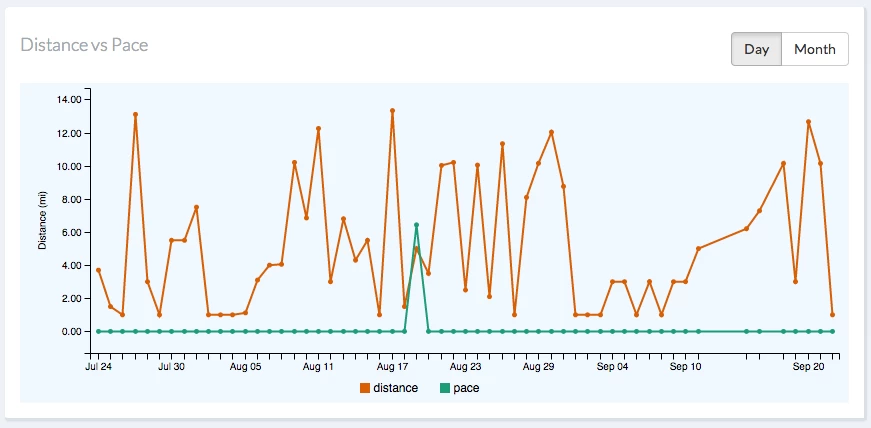Click the 4.00 y-axis value
Image resolution: width=871 pixels, height=428 pixels.
point(71,265)
